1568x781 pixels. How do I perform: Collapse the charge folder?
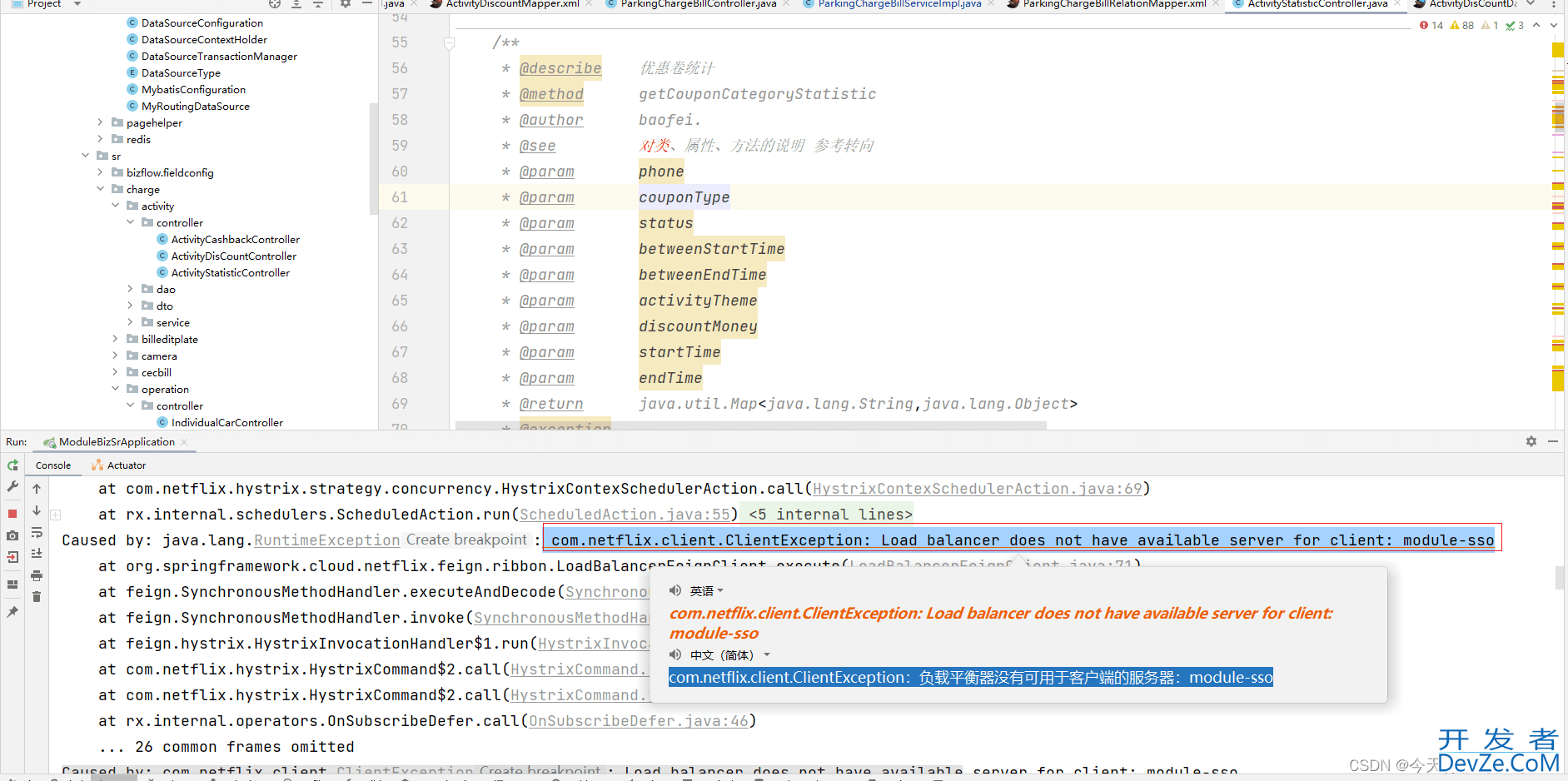100,189
